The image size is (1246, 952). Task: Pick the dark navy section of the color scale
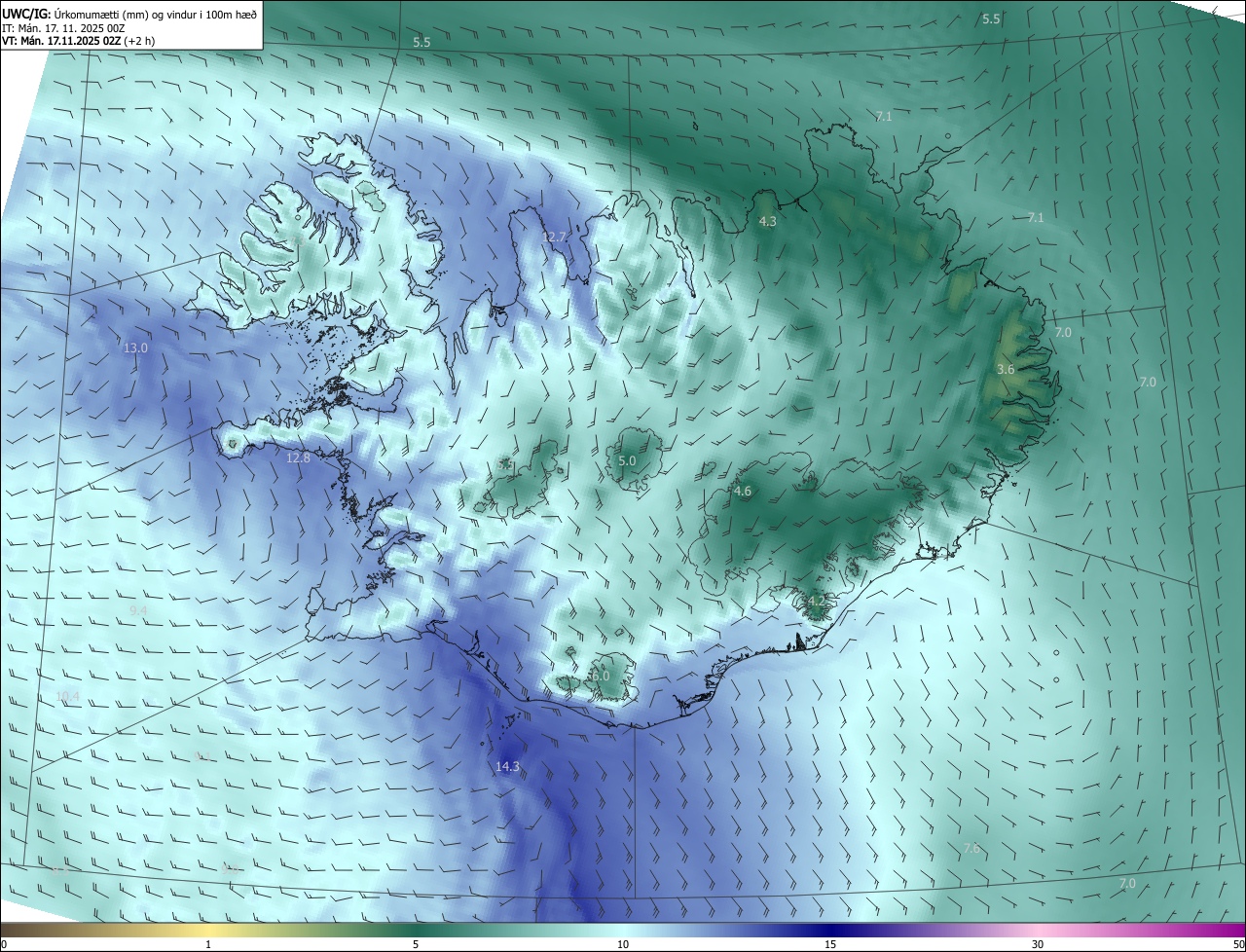[x=830, y=930]
